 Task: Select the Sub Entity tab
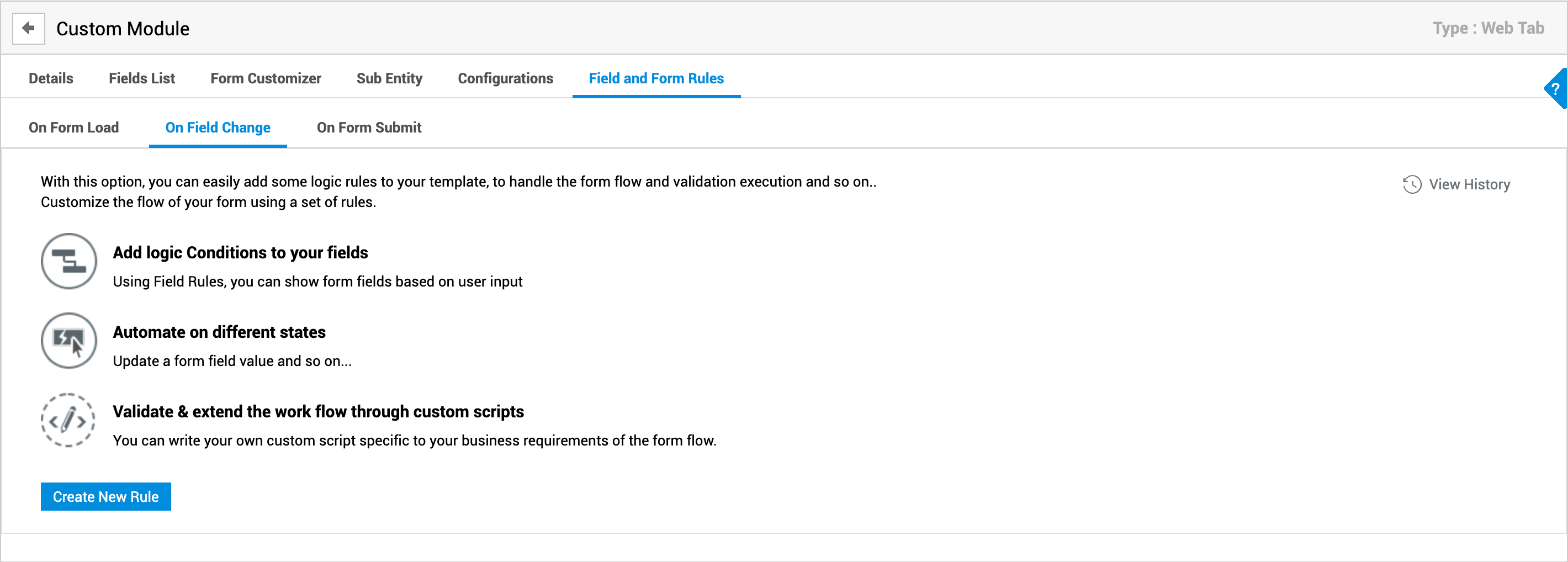click(x=389, y=78)
